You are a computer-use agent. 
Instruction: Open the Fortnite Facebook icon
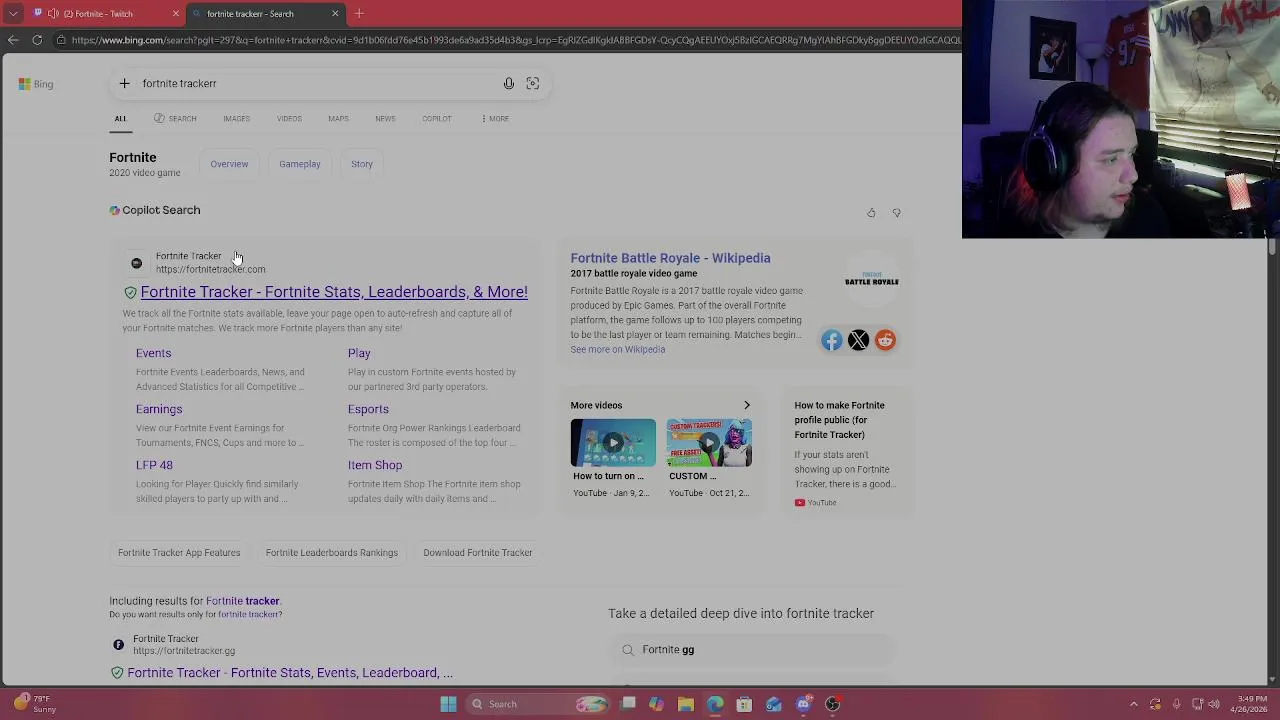tap(832, 341)
